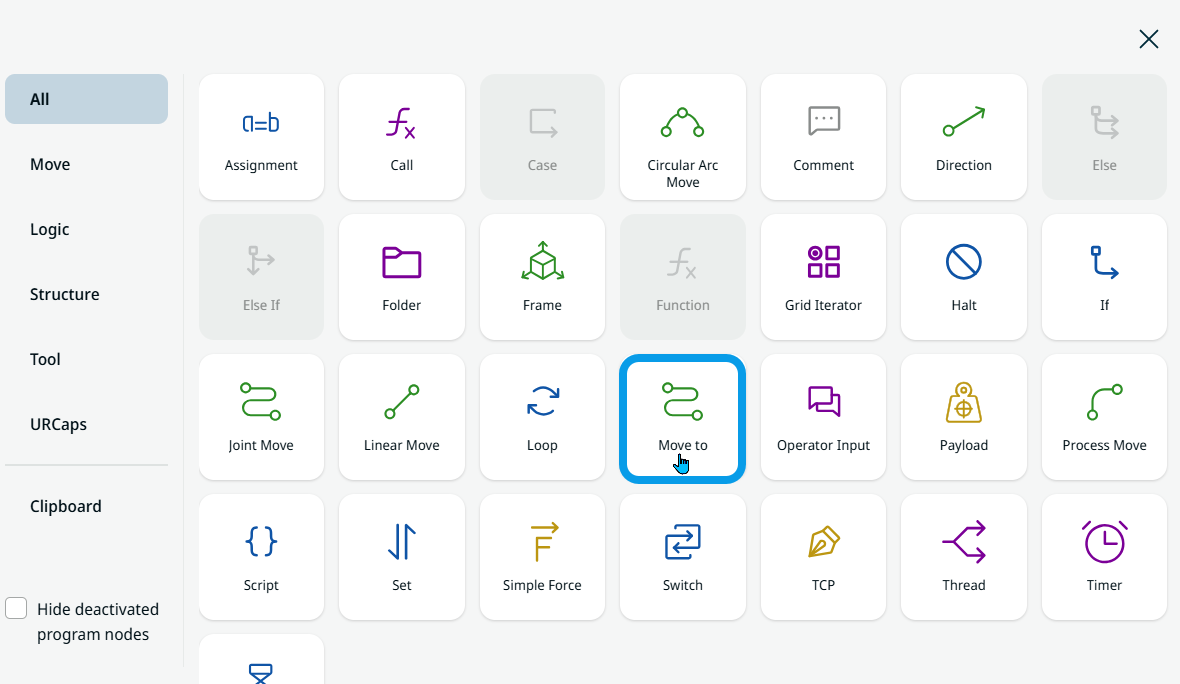Viewport: 1180px width, 684px height.
Task: Select the Assignment node icon
Action: 261,124
